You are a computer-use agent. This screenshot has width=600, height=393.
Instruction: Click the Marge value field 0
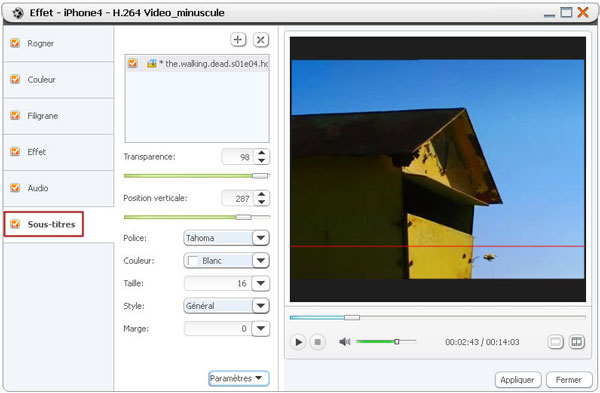(x=218, y=328)
